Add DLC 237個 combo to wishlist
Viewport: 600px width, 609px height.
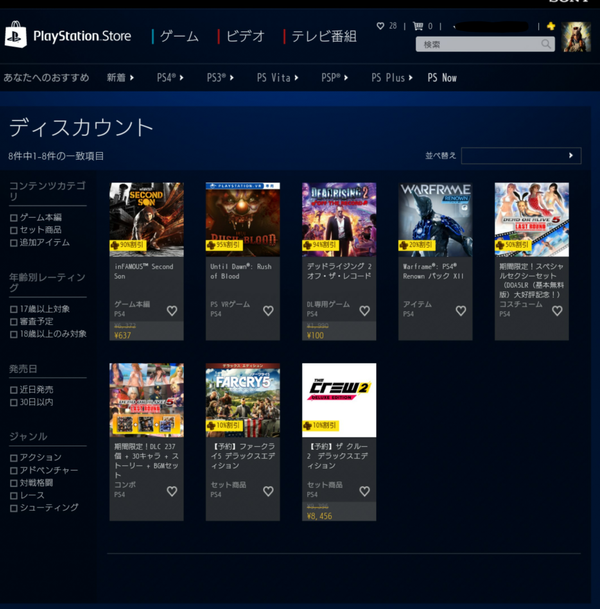click(x=172, y=491)
